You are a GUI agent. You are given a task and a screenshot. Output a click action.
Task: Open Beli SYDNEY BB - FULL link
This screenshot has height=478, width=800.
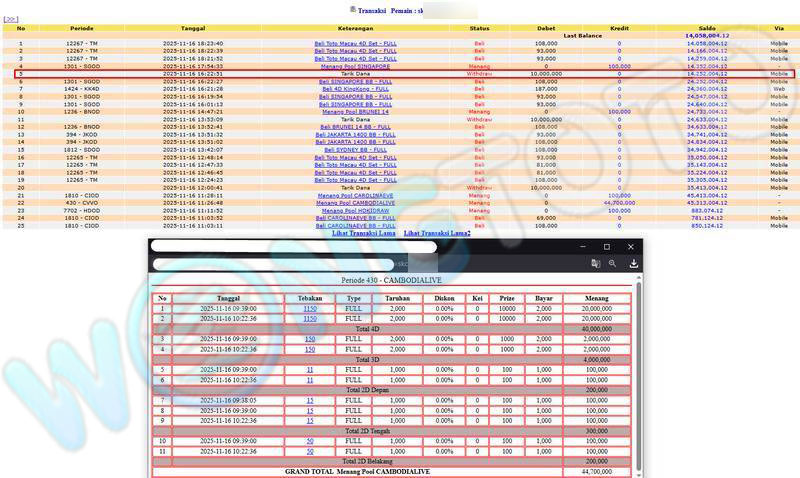click(x=355, y=149)
